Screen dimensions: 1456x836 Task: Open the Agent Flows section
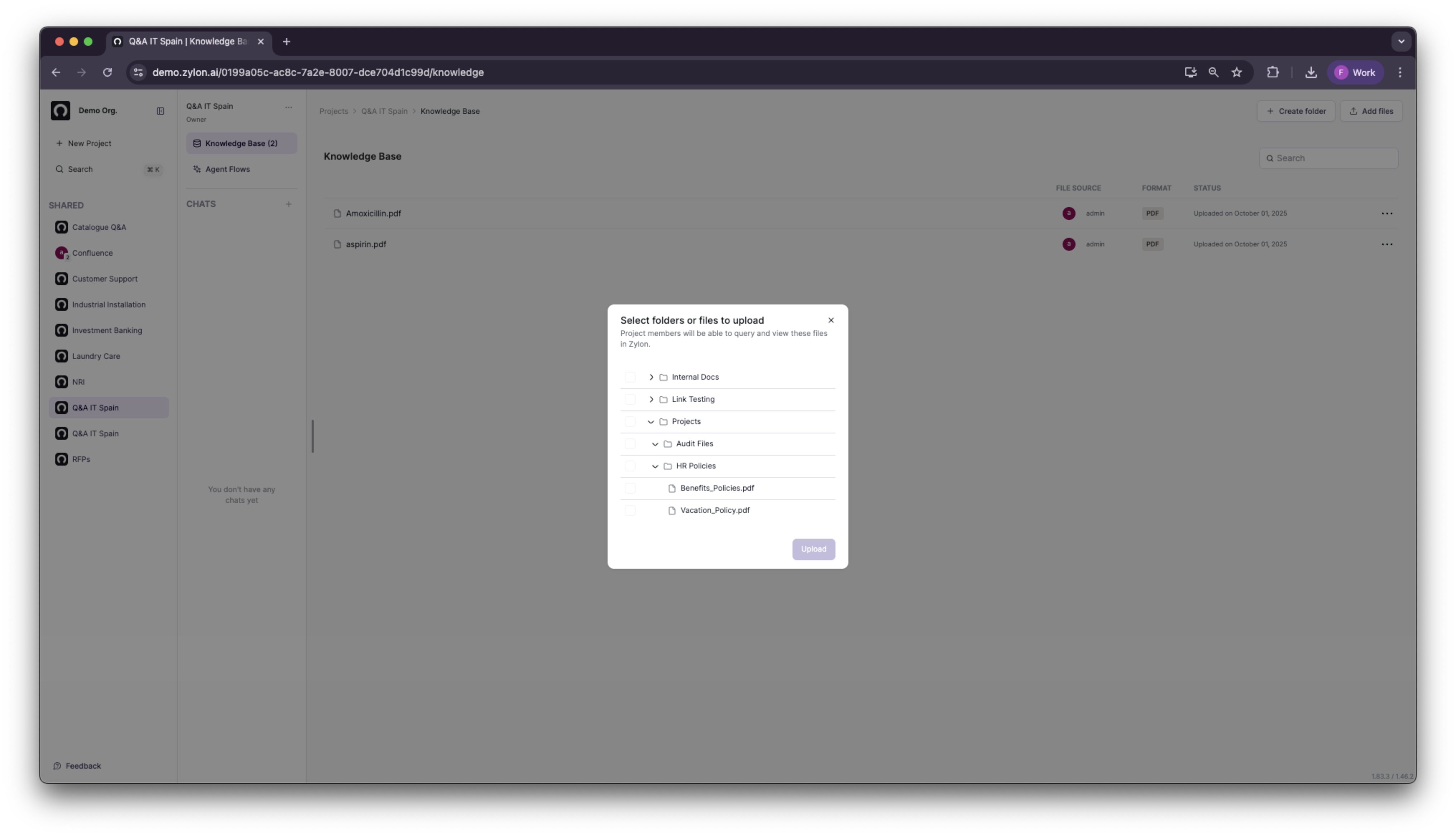(227, 169)
